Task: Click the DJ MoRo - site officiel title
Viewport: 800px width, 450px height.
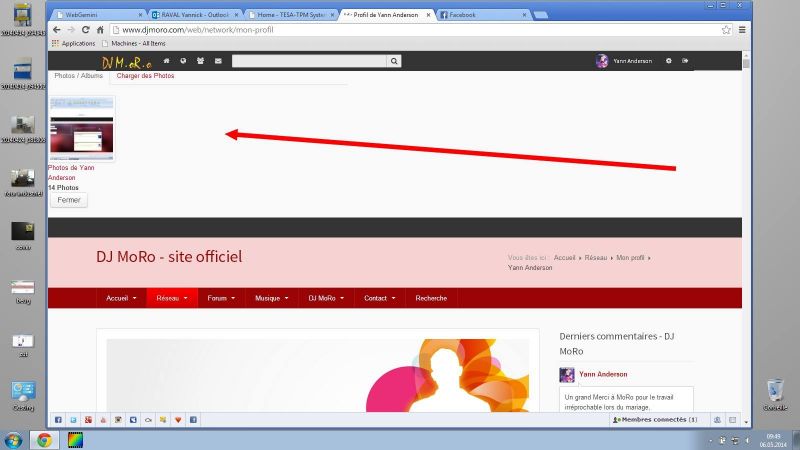Action: pos(169,256)
